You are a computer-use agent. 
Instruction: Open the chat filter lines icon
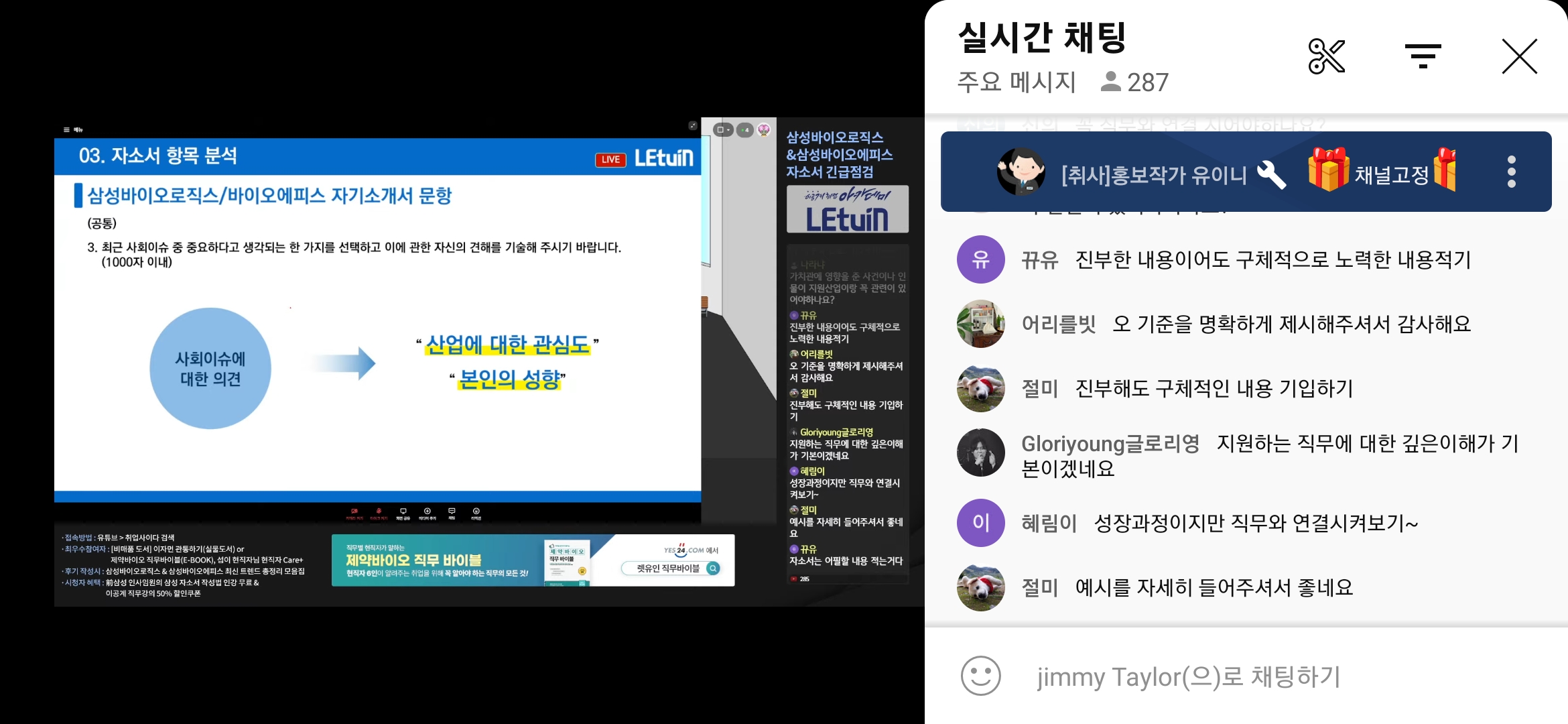[x=1423, y=56]
